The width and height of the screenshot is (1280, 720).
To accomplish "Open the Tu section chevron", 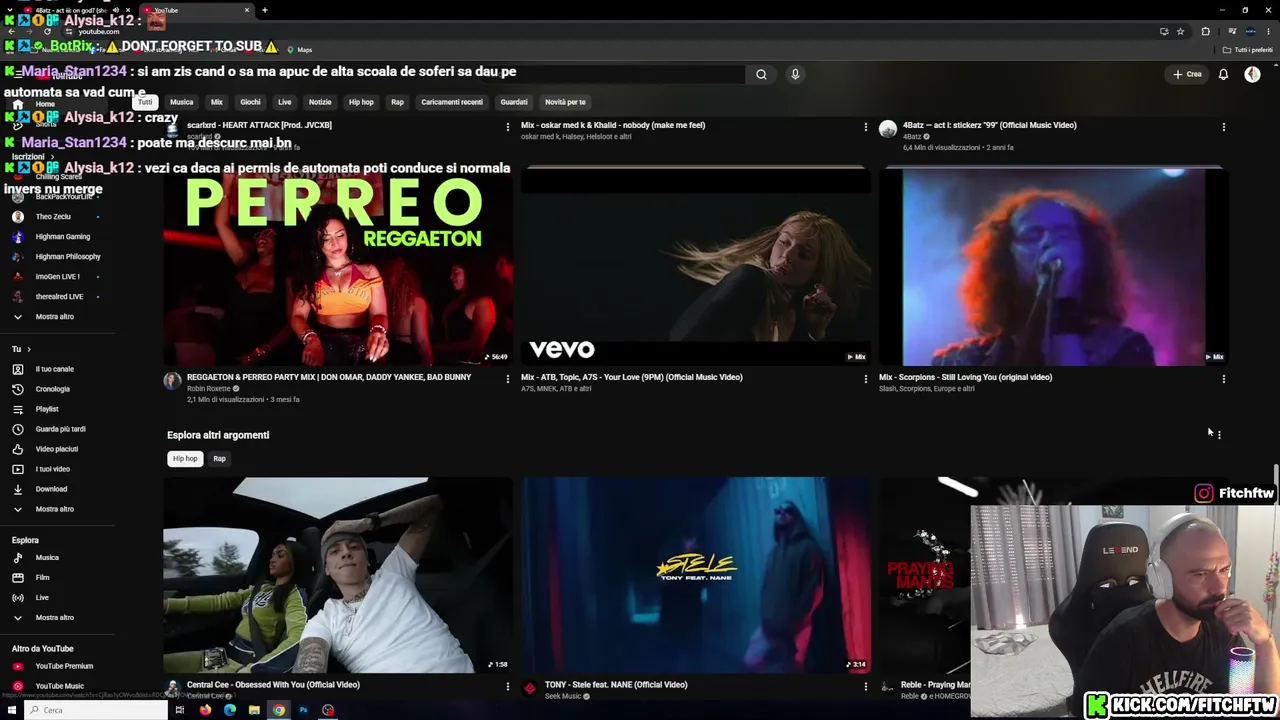I will click(28, 349).
